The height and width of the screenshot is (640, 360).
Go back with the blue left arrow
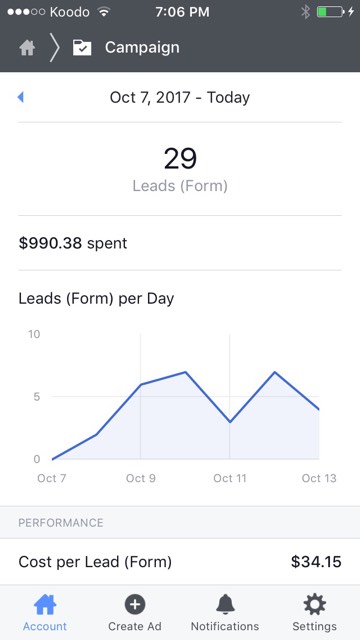click(x=20, y=97)
